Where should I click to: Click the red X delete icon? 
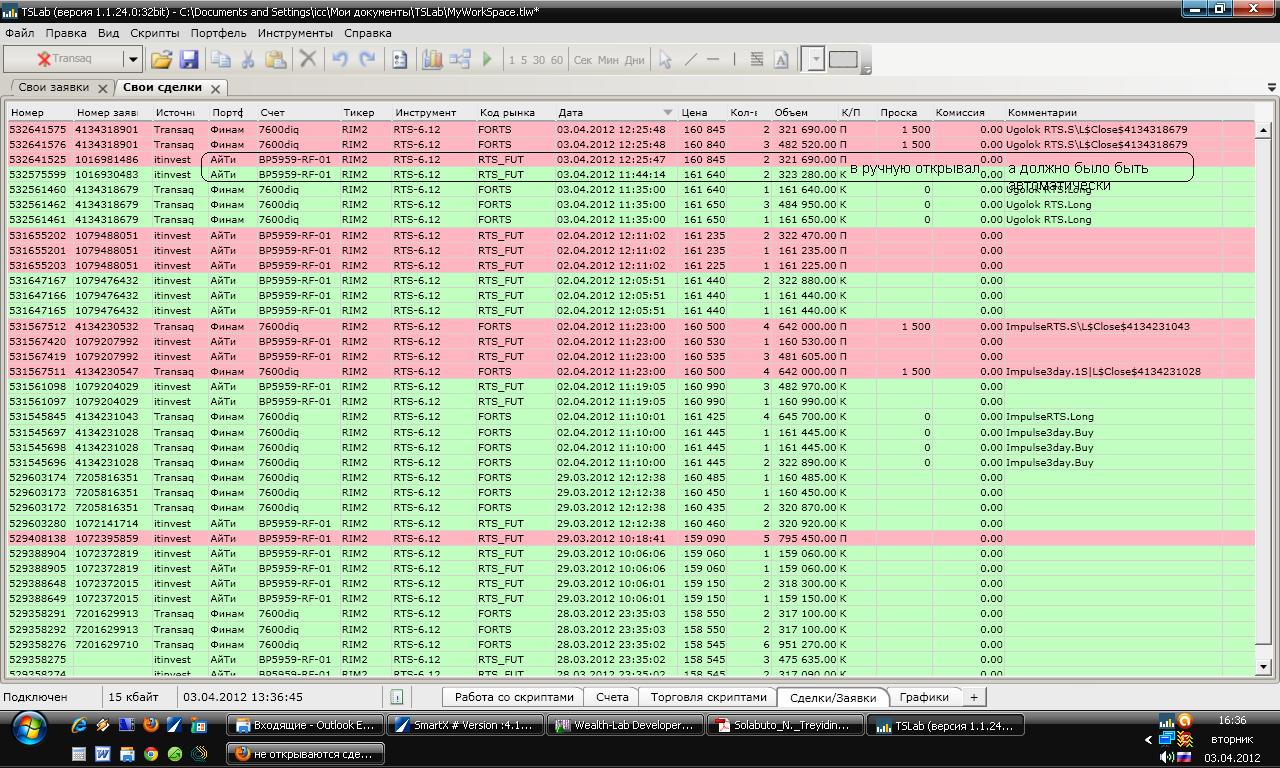click(x=308, y=60)
